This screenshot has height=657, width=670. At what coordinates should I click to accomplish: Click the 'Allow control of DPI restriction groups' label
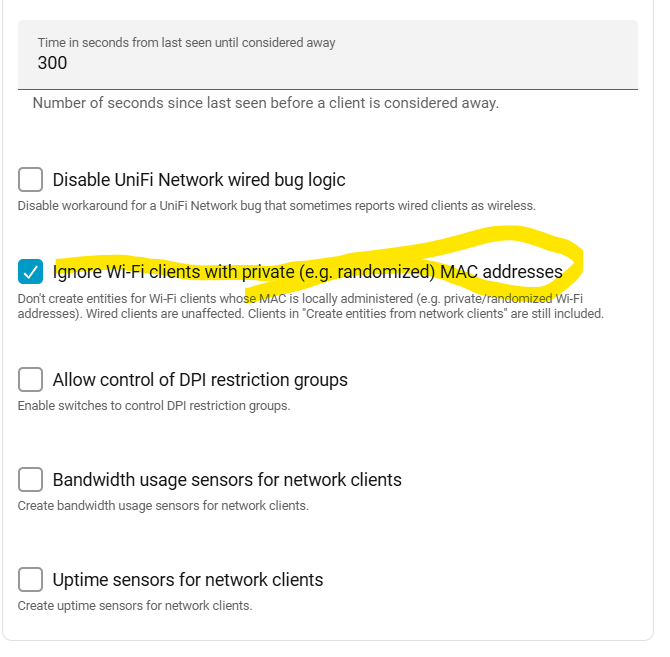pos(200,380)
